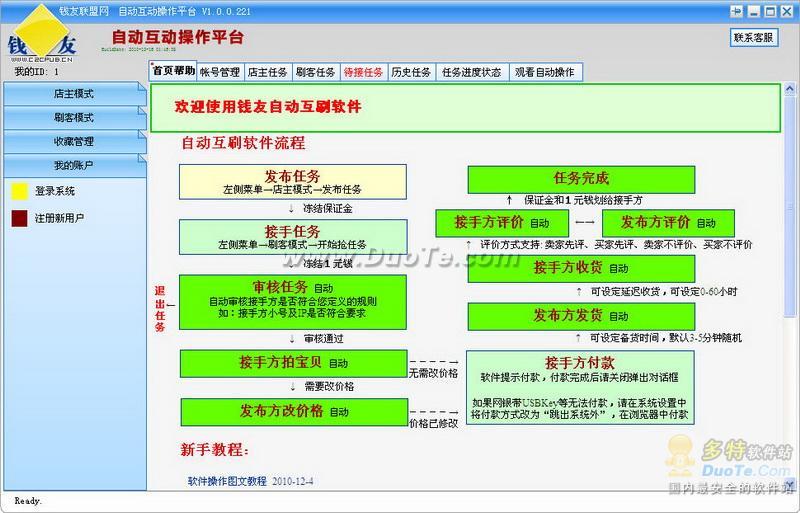
Task: Open the 注册新用户 link
Action: pyautogui.click(x=59, y=218)
